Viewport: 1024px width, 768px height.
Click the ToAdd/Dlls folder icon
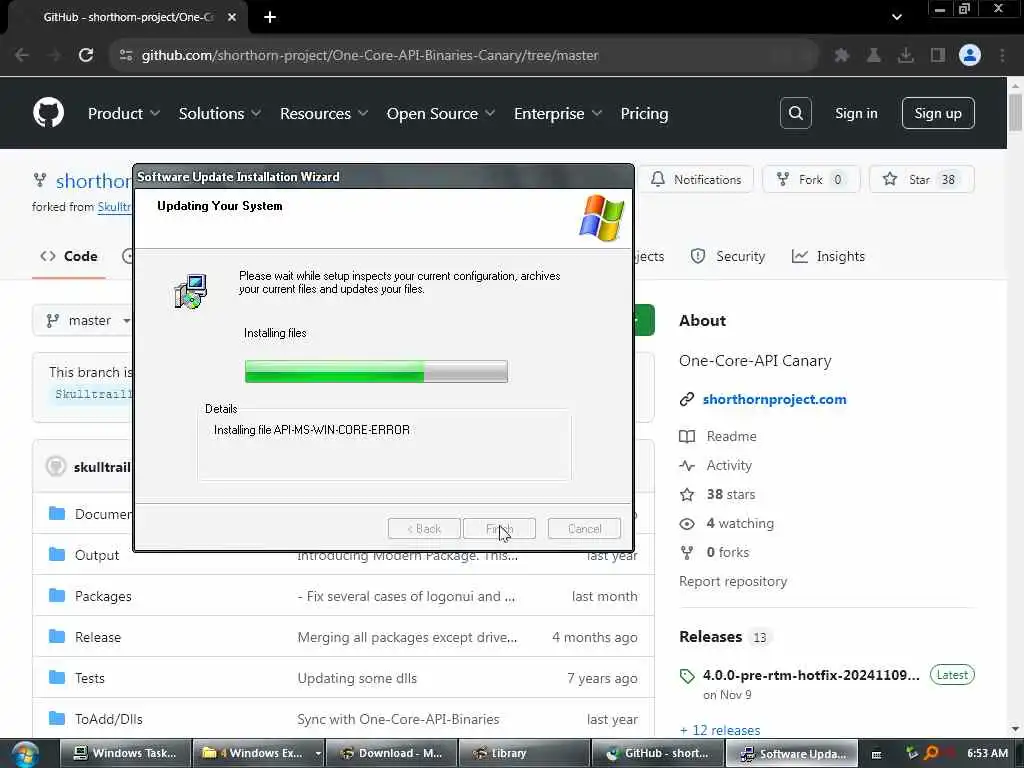(57, 718)
